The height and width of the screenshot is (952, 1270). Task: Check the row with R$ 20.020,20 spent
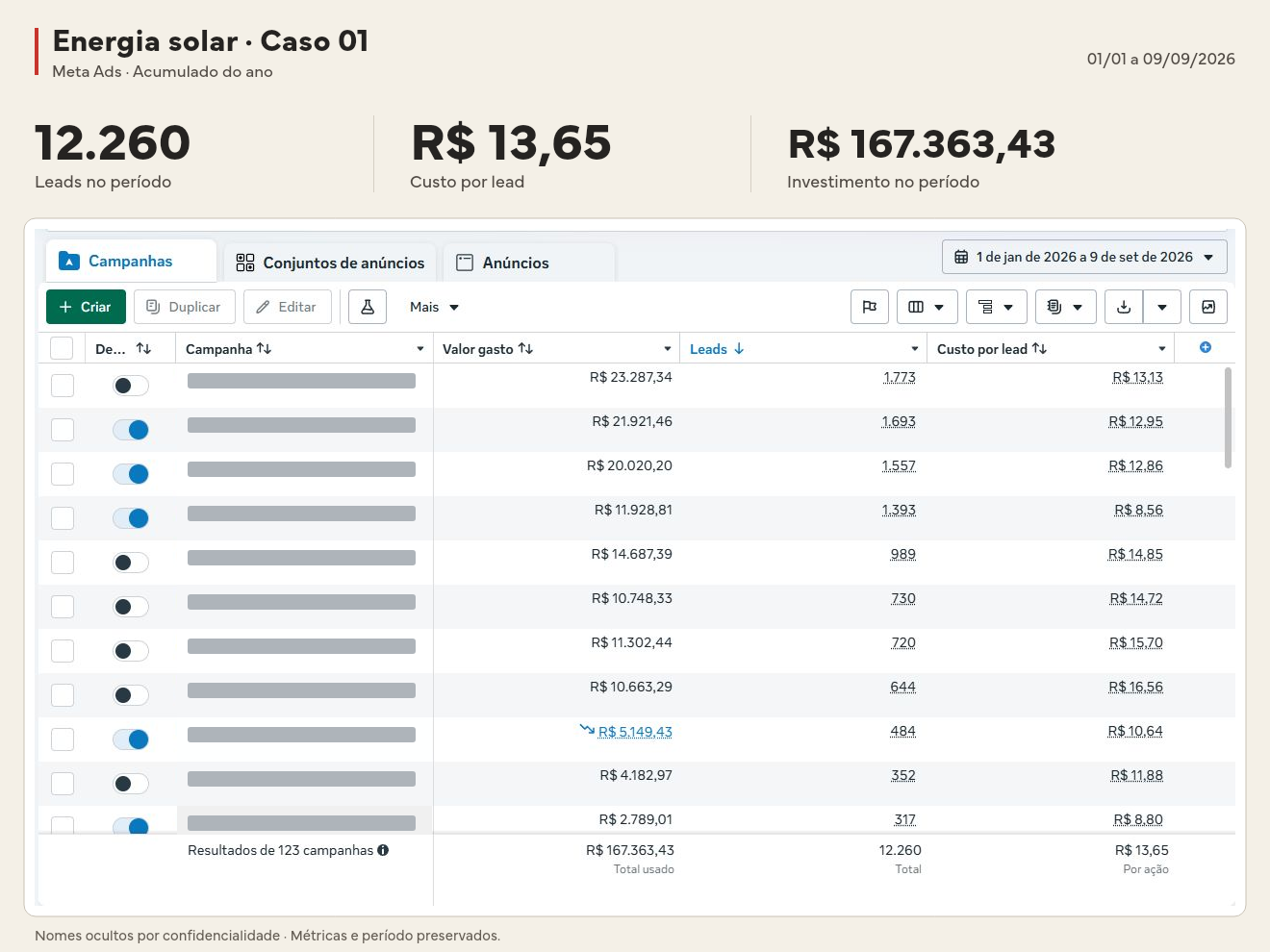click(63, 474)
